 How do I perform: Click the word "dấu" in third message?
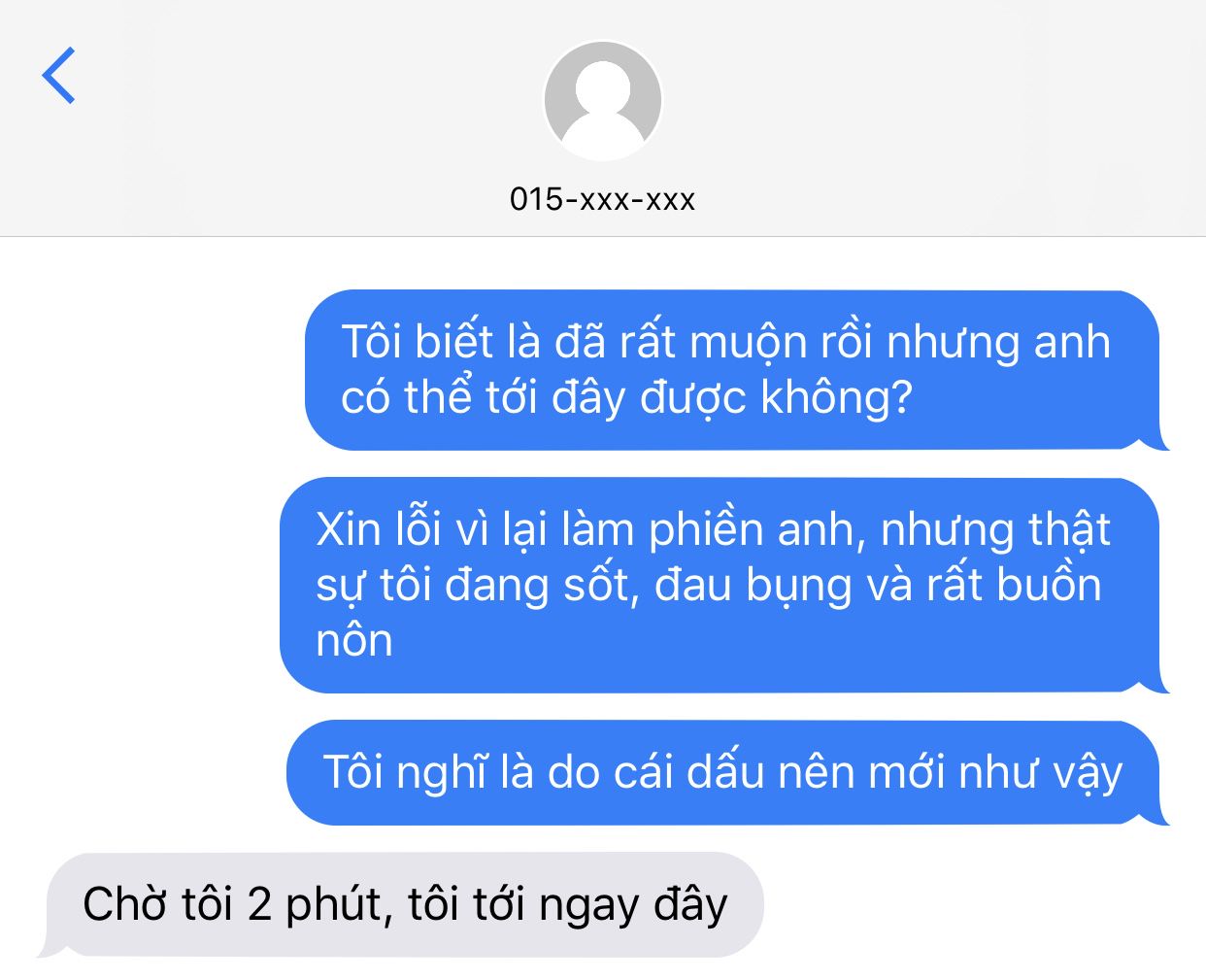720,773
